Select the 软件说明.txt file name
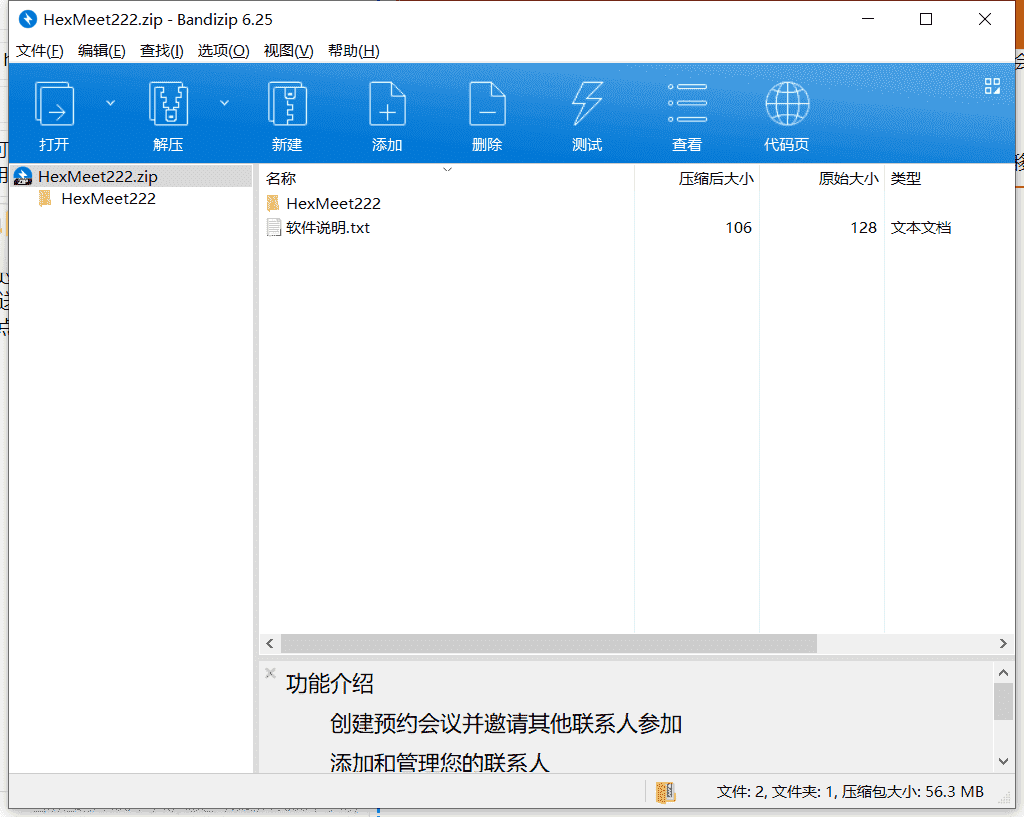Screen dimensions: 1024x817 [x=328, y=227]
